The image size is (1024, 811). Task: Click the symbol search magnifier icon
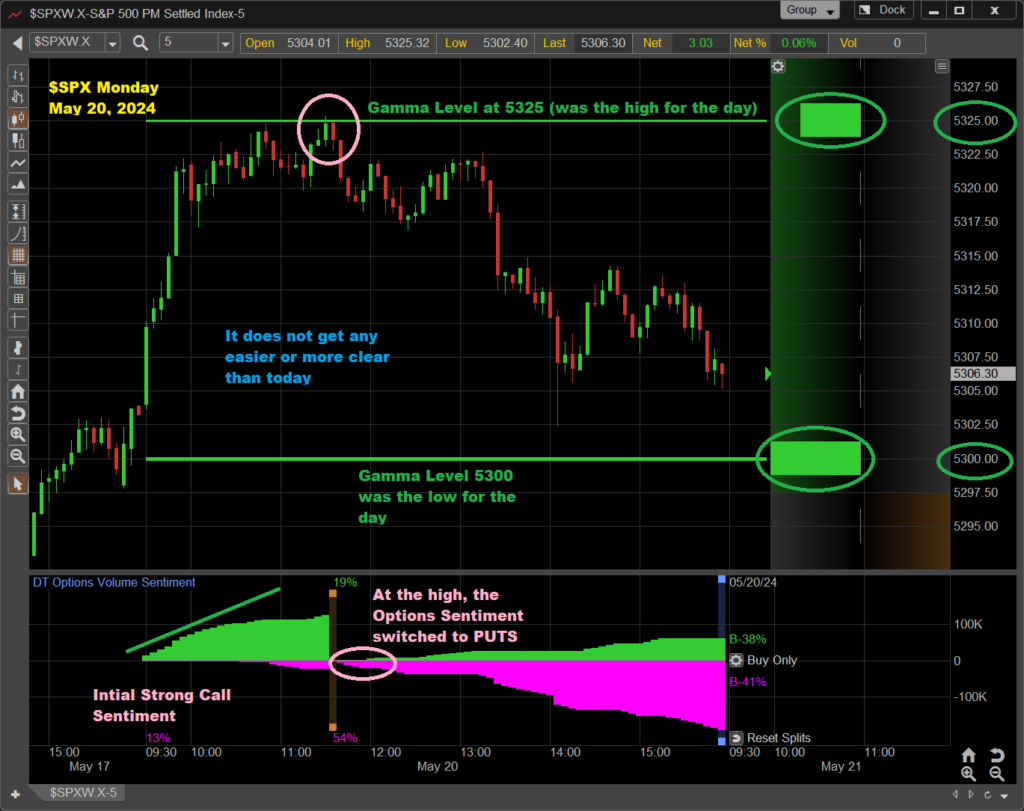click(x=140, y=43)
